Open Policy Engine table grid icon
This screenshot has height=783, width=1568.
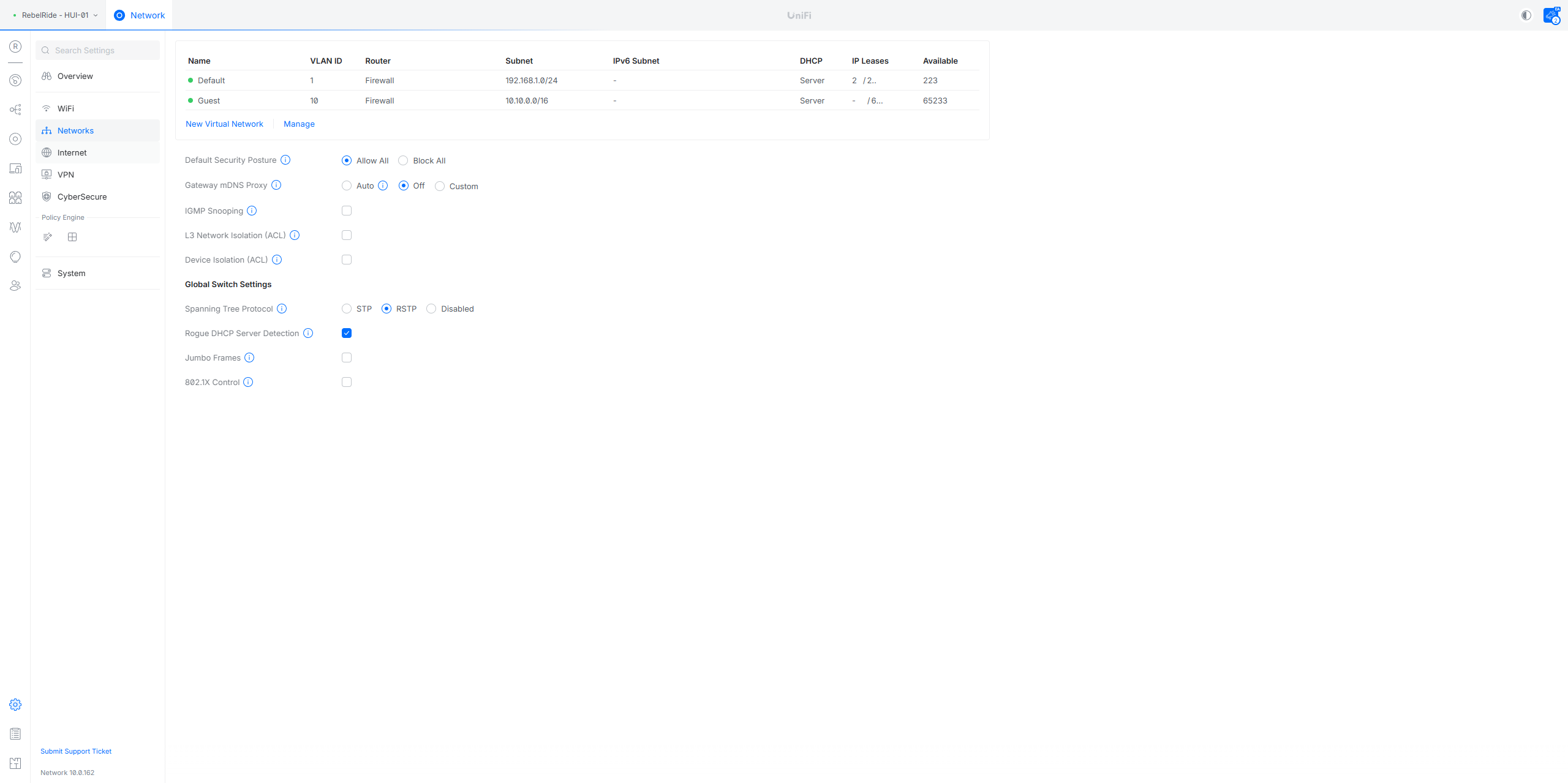click(x=72, y=237)
